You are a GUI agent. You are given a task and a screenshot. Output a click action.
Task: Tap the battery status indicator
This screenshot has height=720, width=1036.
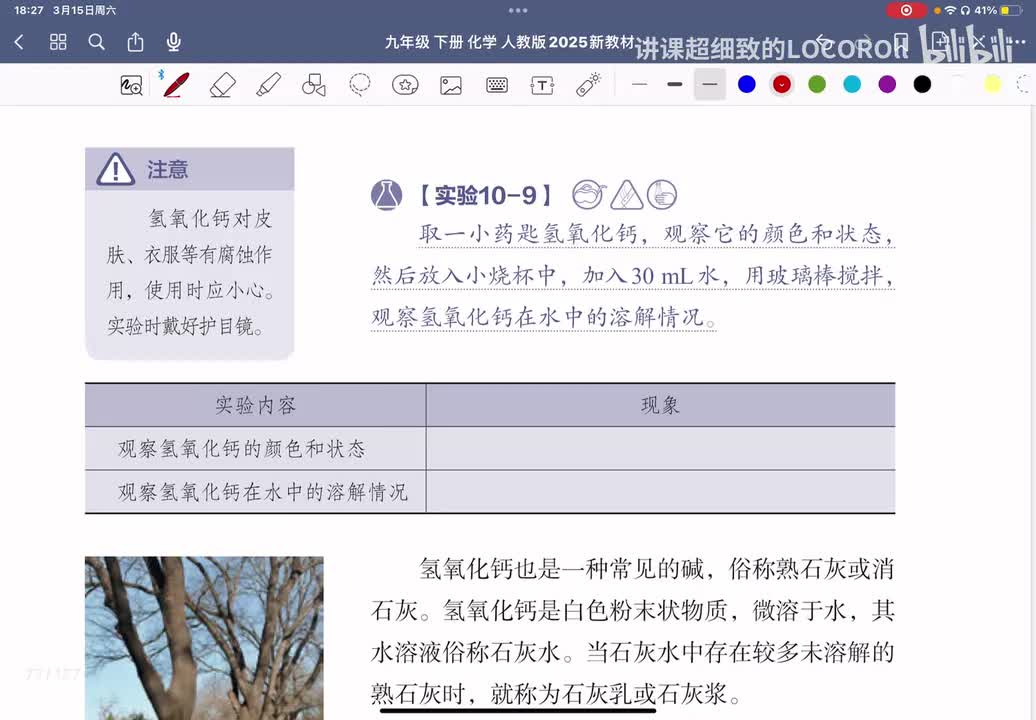pyautogui.click(x=1012, y=11)
